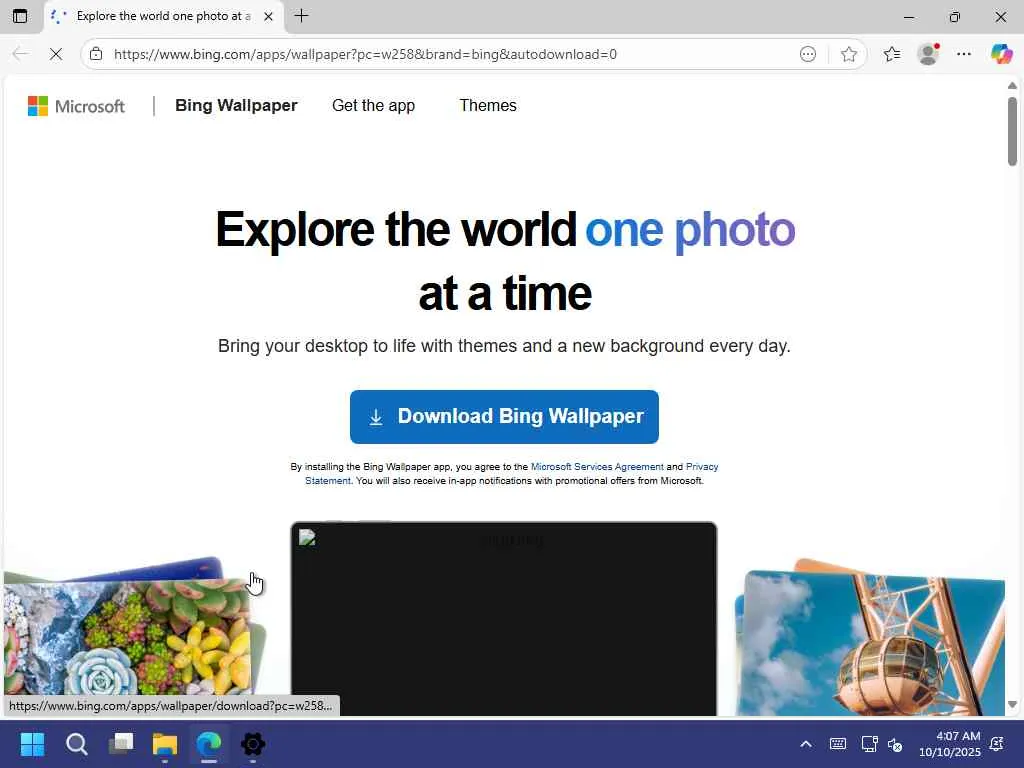The height and width of the screenshot is (768, 1024).
Task: Switch to Microsoft Edge taskbar icon
Action: tap(209, 744)
